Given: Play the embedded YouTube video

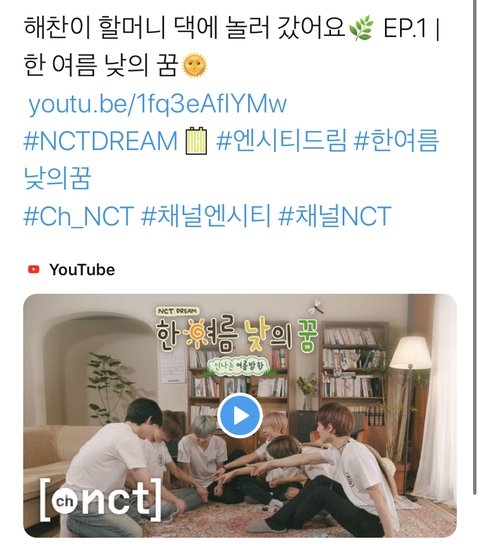Looking at the screenshot, I should pyautogui.click(x=240, y=415).
